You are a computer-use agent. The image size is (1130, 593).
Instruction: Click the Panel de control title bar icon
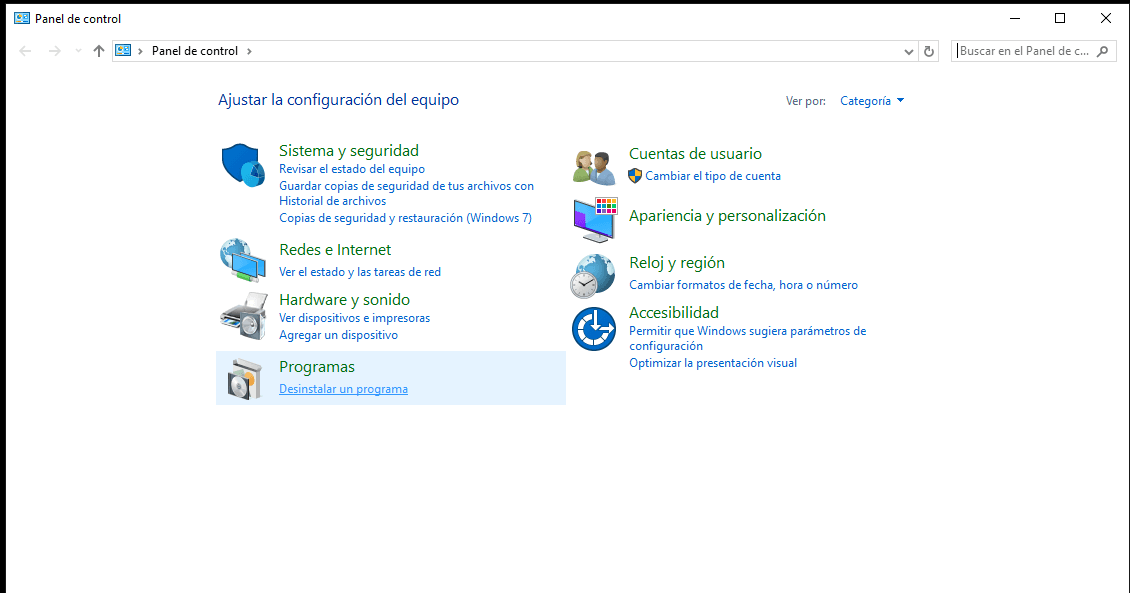[22, 18]
